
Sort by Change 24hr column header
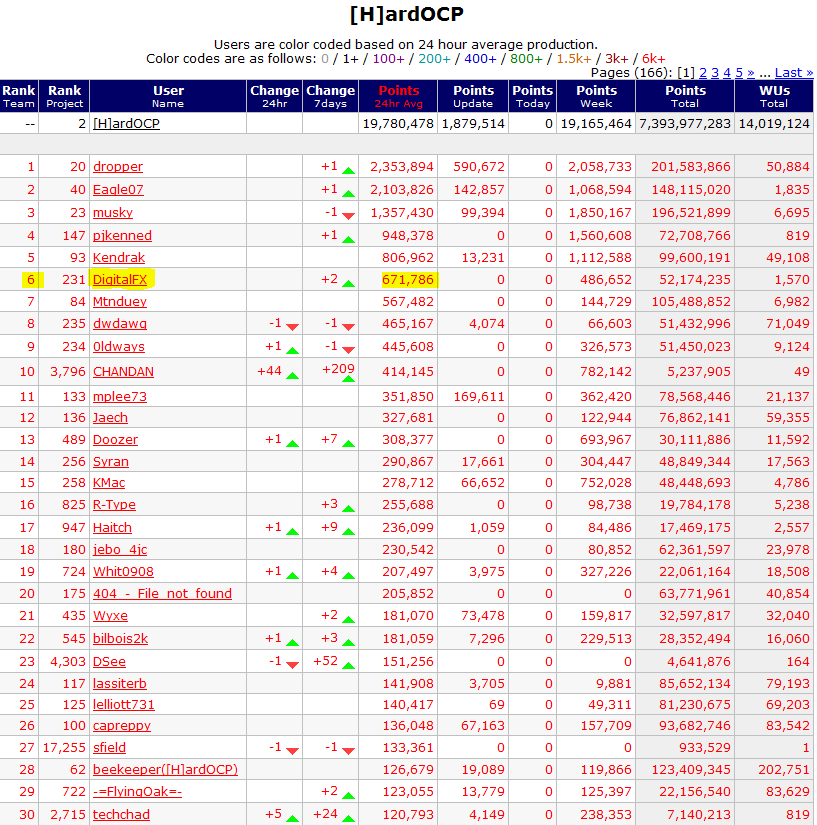click(x=275, y=96)
